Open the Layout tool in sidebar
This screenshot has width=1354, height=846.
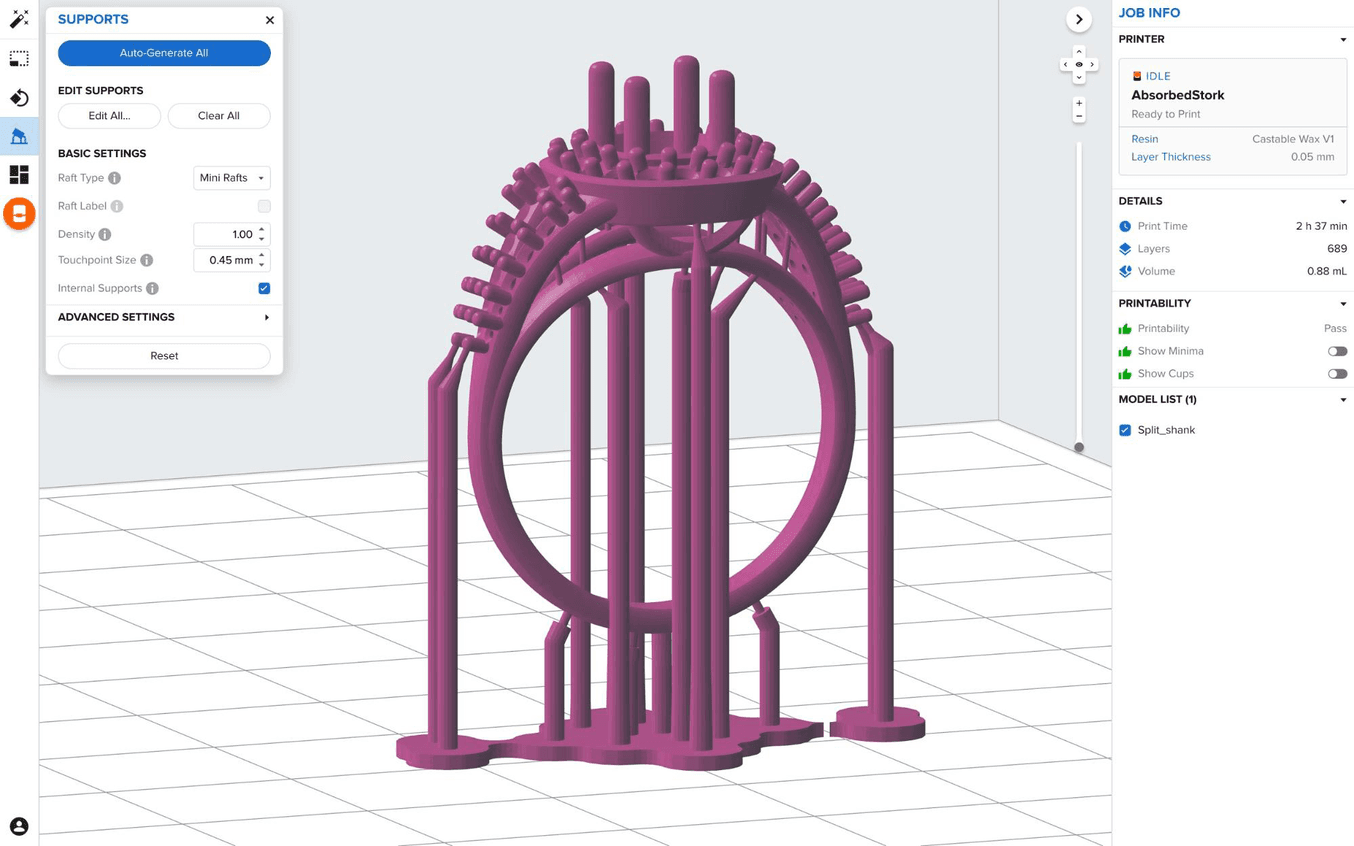[19, 175]
